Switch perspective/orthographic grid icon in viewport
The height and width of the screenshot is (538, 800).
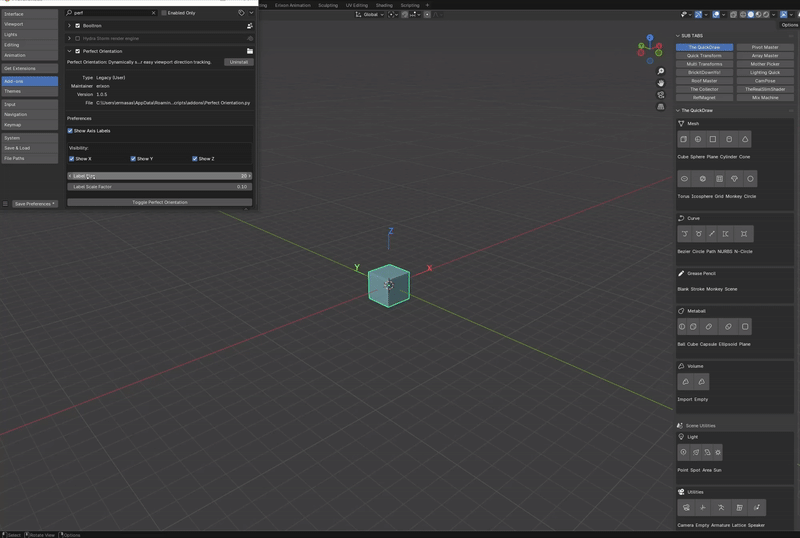pos(661,107)
